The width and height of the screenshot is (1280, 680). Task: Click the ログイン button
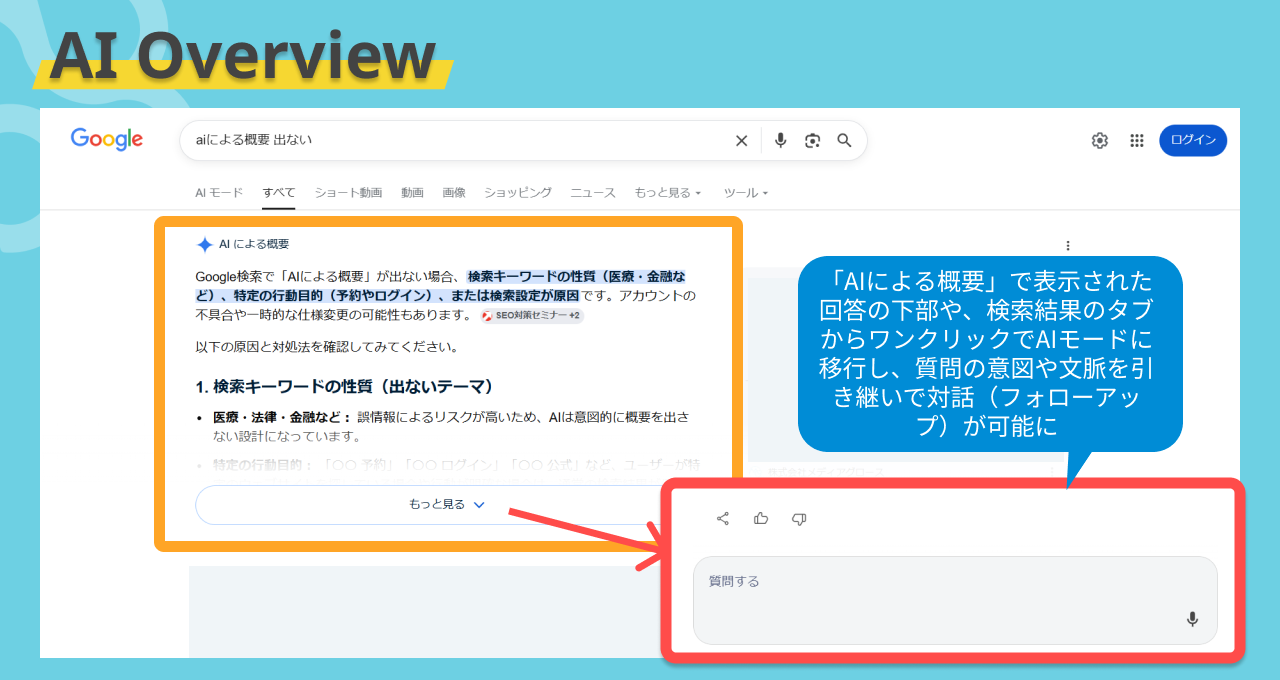click(x=1193, y=141)
